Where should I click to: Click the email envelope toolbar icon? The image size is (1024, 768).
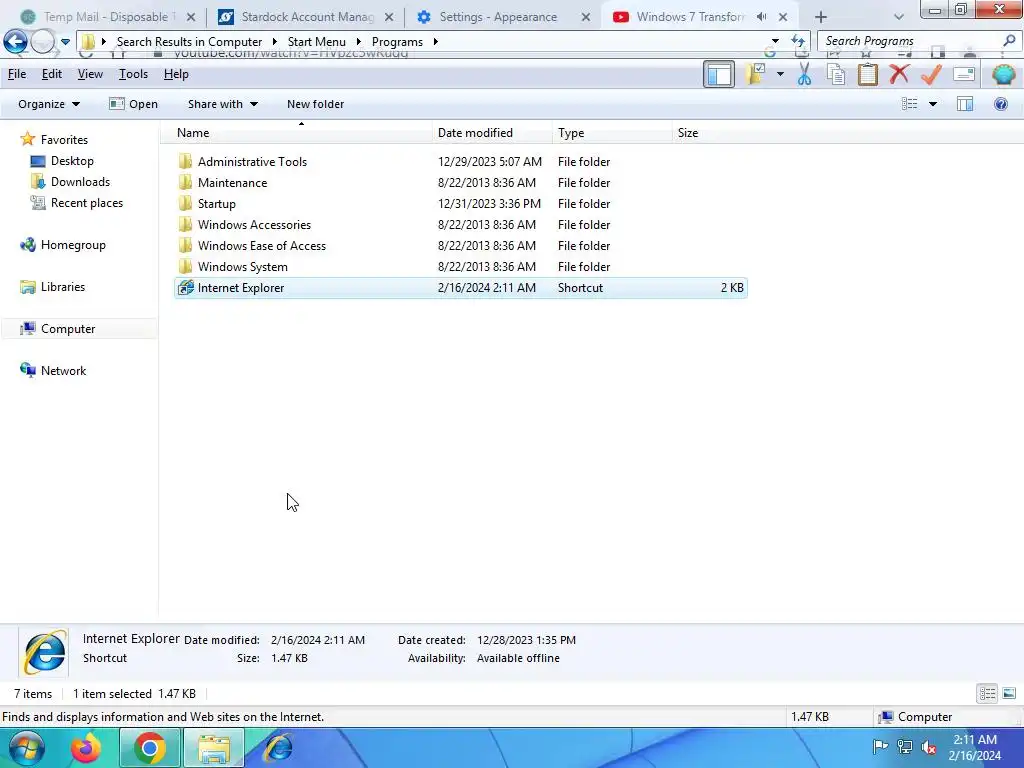point(964,74)
